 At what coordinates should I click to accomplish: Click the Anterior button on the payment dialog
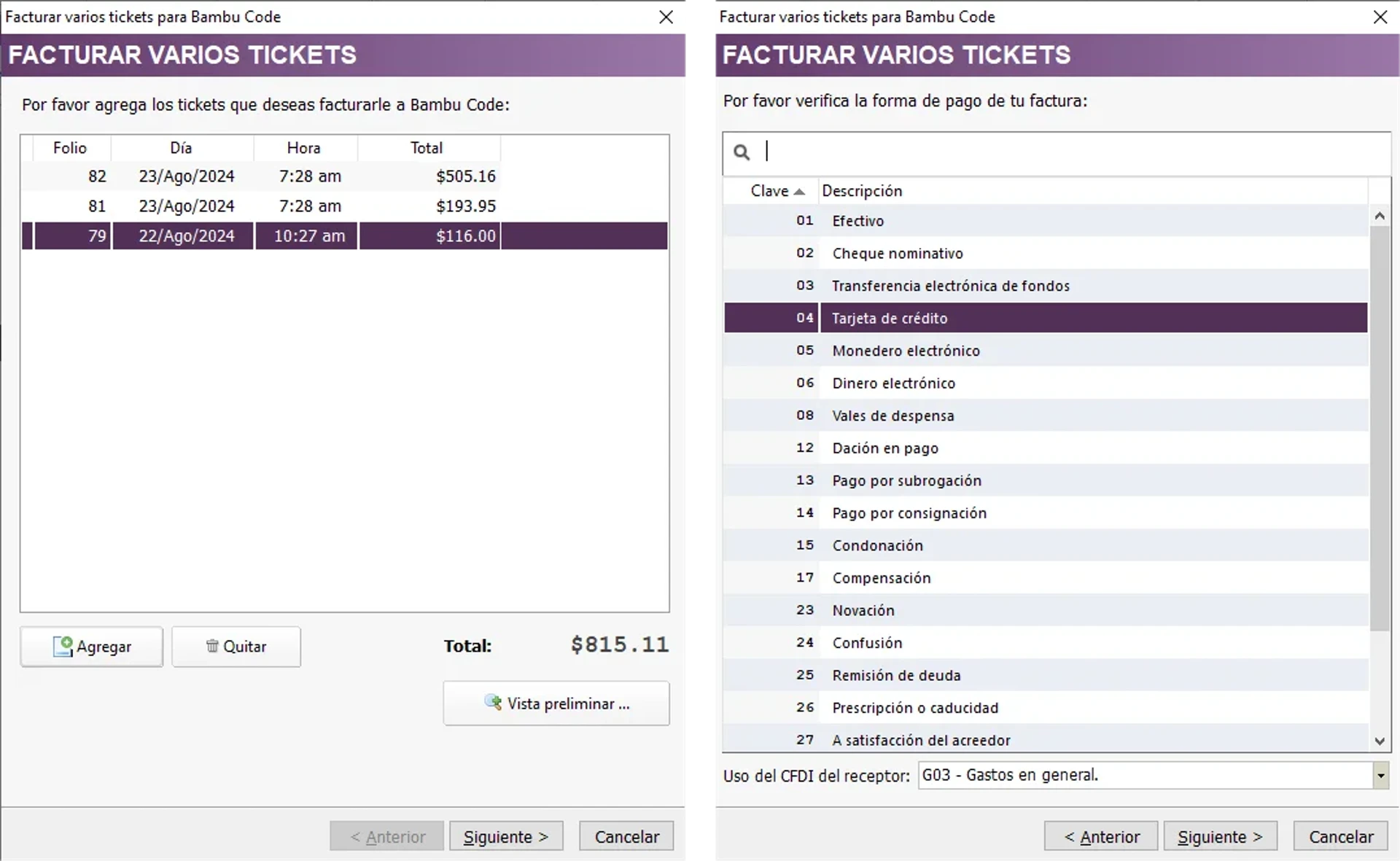point(1100,836)
